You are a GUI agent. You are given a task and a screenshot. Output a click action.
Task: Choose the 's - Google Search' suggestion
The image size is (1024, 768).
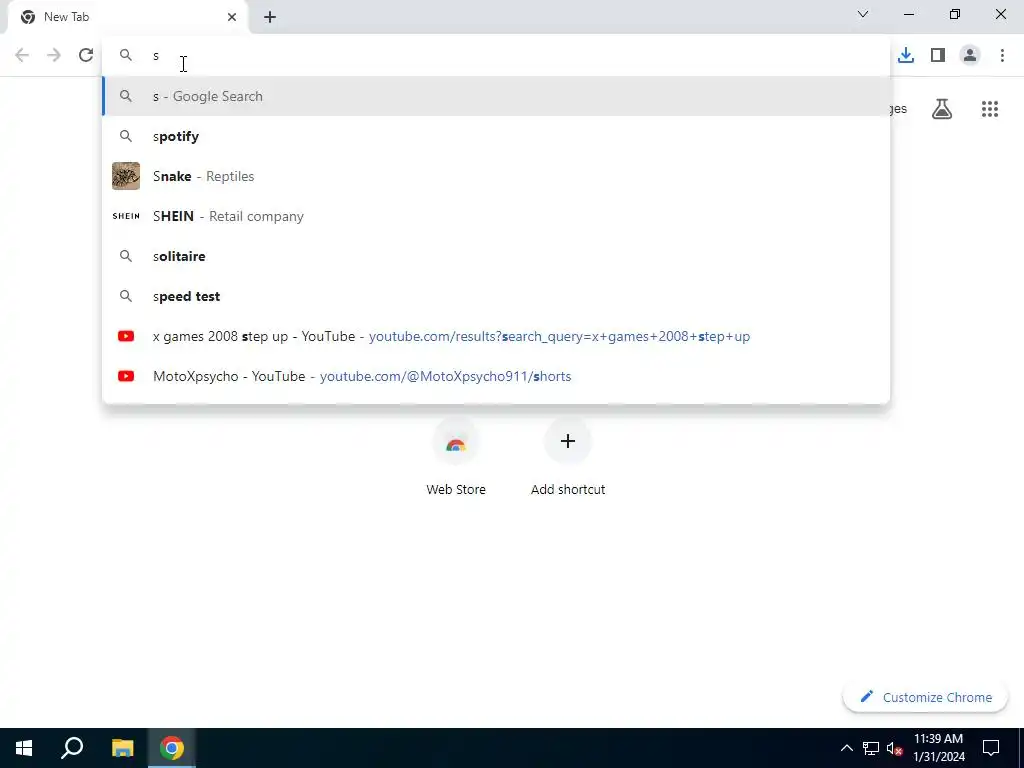pos(496,96)
